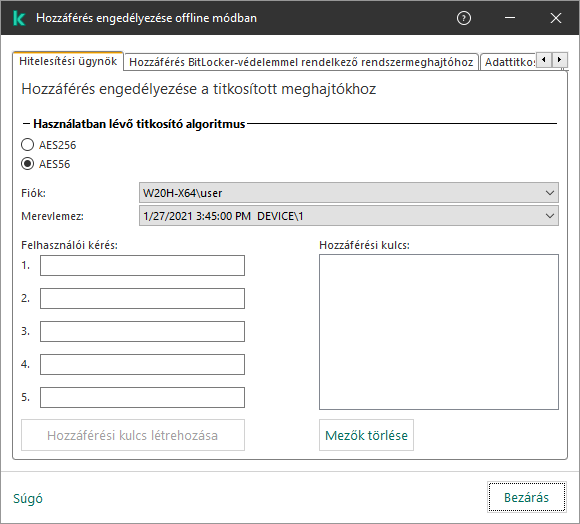Click the Kaspersky logo icon in title bar
Image resolution: width=580 pixels, height=524 pixels.
click(x=18, y=18)
